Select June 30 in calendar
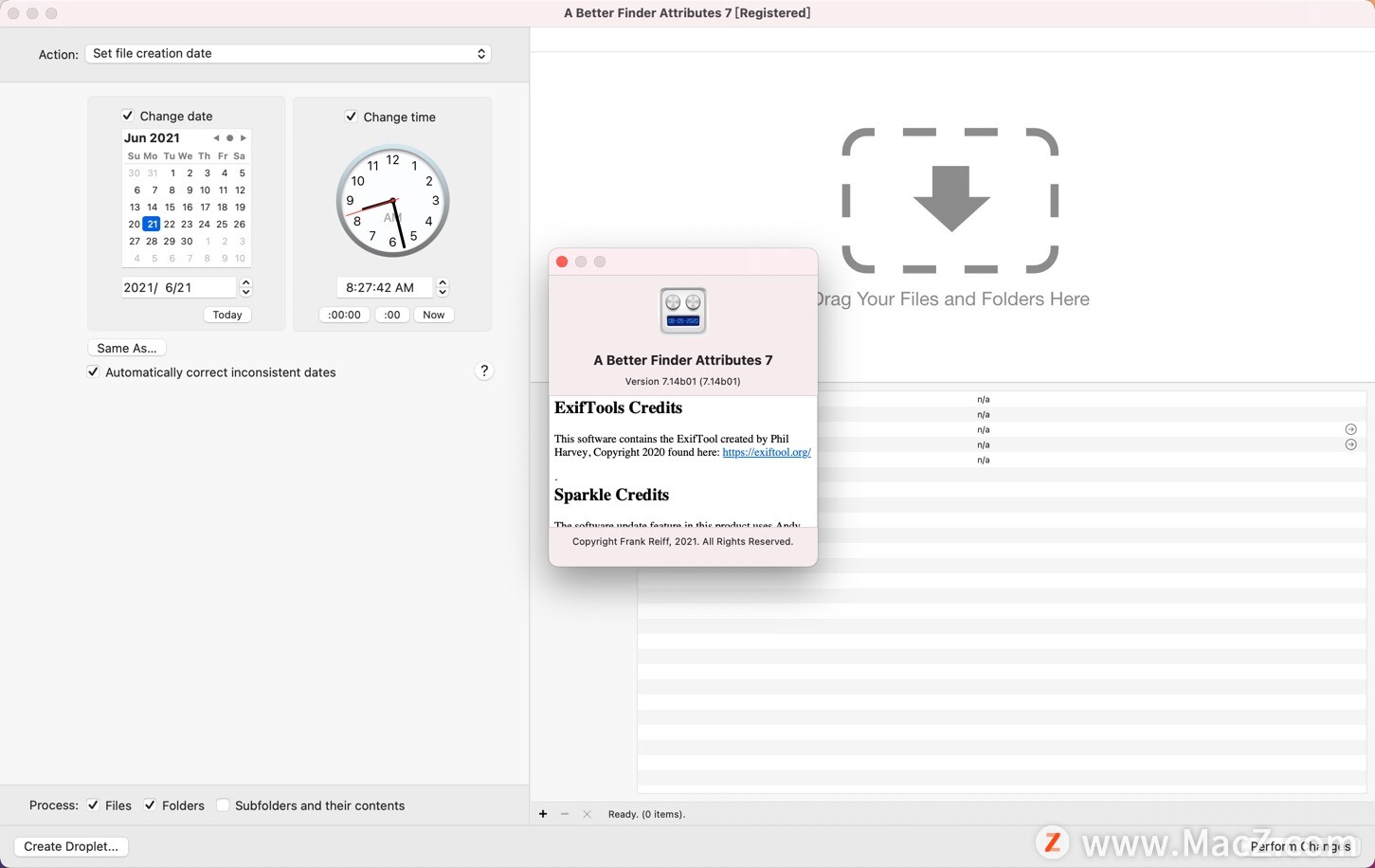 tap(187, 242)
